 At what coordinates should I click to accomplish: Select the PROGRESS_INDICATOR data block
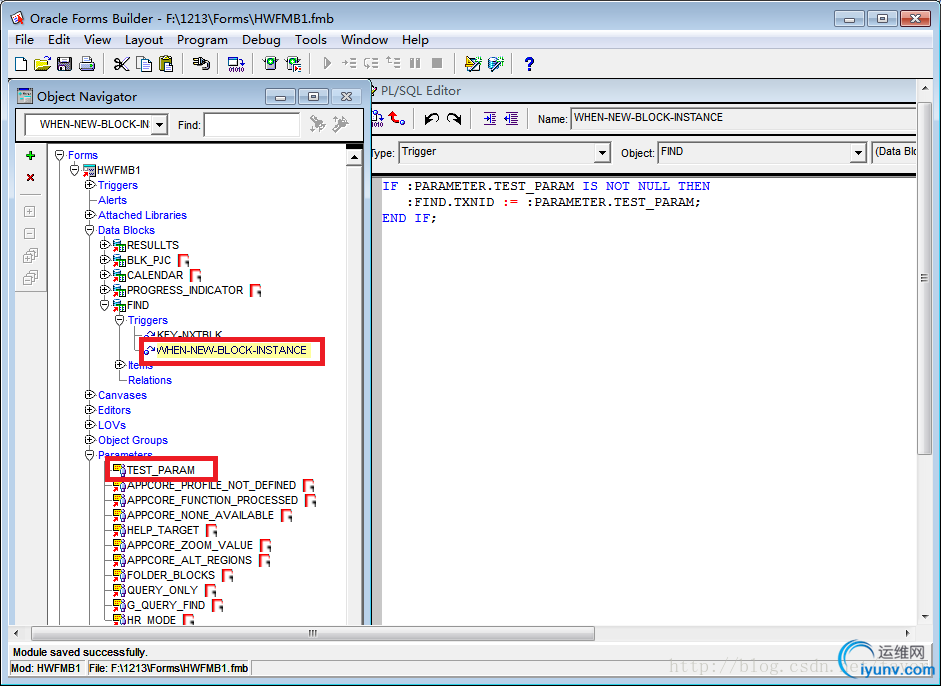click(x=185, y=290)
